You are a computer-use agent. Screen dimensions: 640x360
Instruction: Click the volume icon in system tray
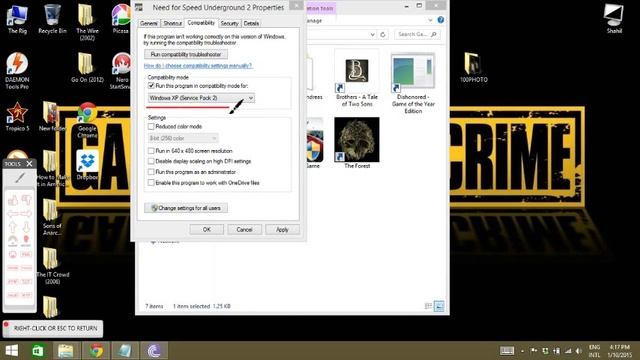tap(579, 351)
